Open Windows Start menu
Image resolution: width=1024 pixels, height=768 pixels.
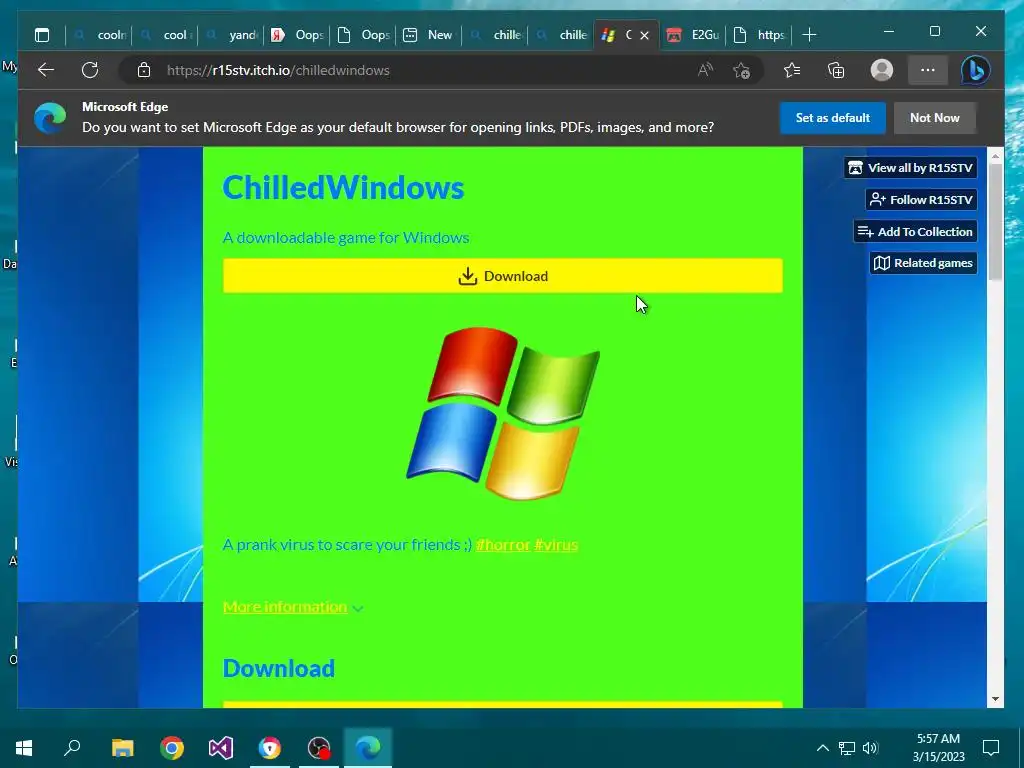coord(24,747)
